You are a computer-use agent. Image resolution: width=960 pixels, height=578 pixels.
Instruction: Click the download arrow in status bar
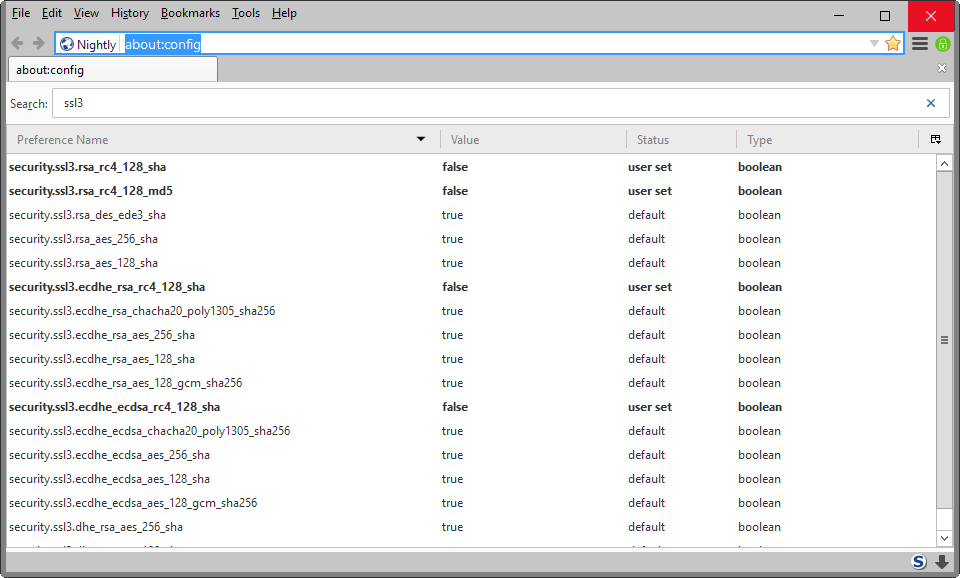point(942,561)
